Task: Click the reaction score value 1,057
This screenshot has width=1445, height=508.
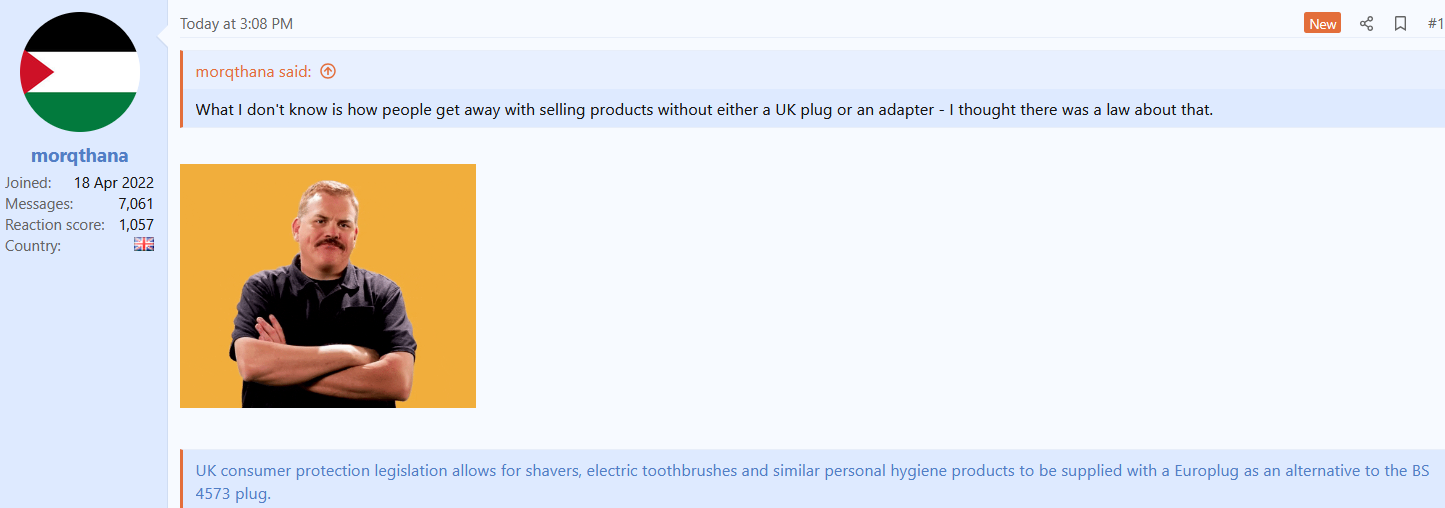Action: pos(136,225)
